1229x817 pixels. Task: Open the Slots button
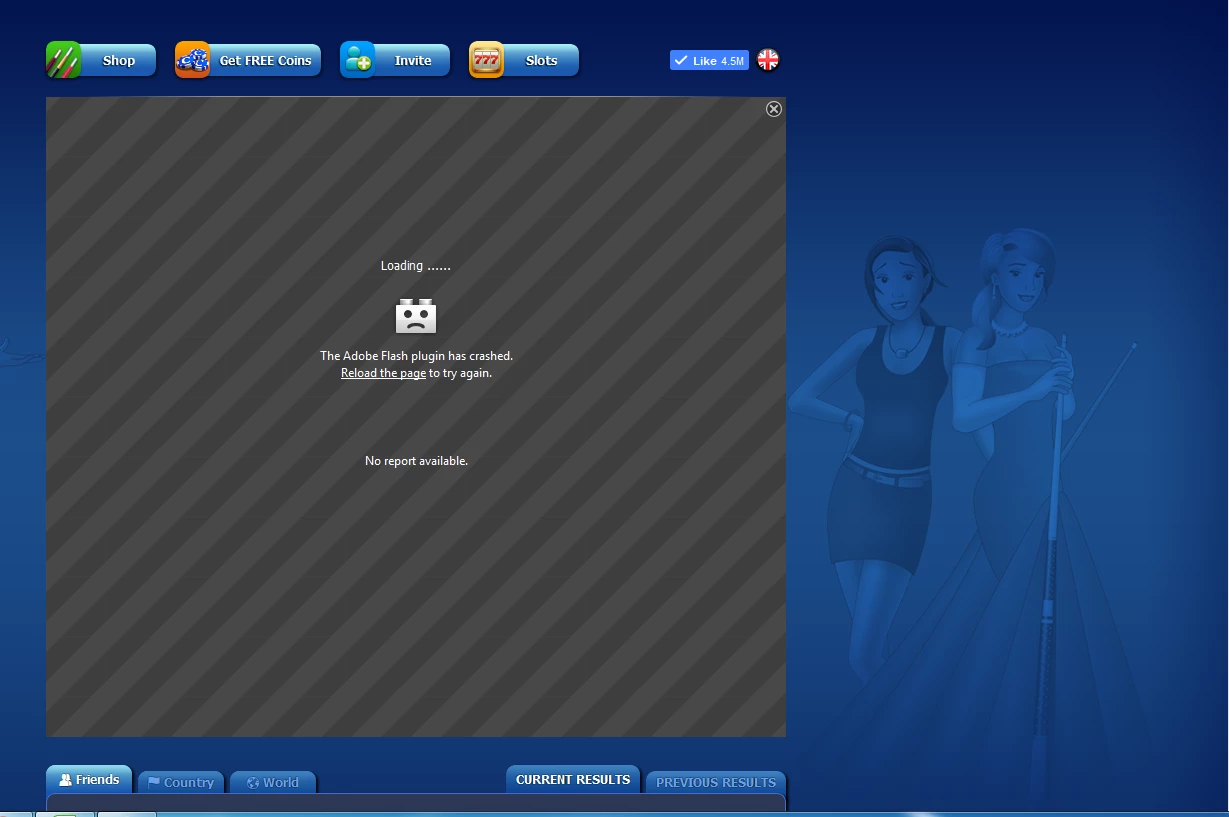click(x=524, y=60)
